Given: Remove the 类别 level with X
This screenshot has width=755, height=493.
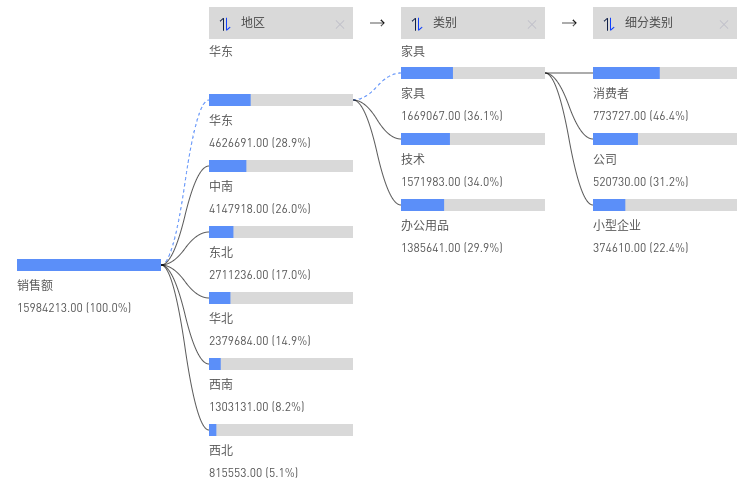Looking at the screenshot, I should click(531, 24).
